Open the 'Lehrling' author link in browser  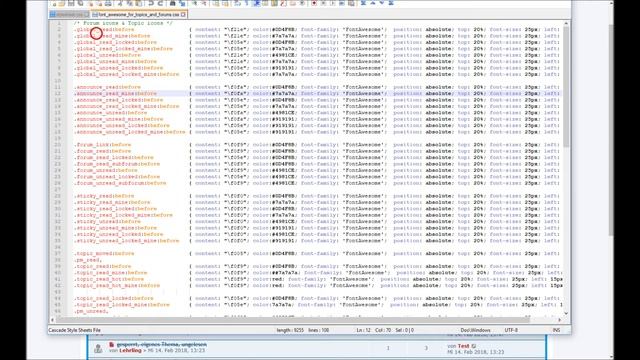[x=130, y=350]
